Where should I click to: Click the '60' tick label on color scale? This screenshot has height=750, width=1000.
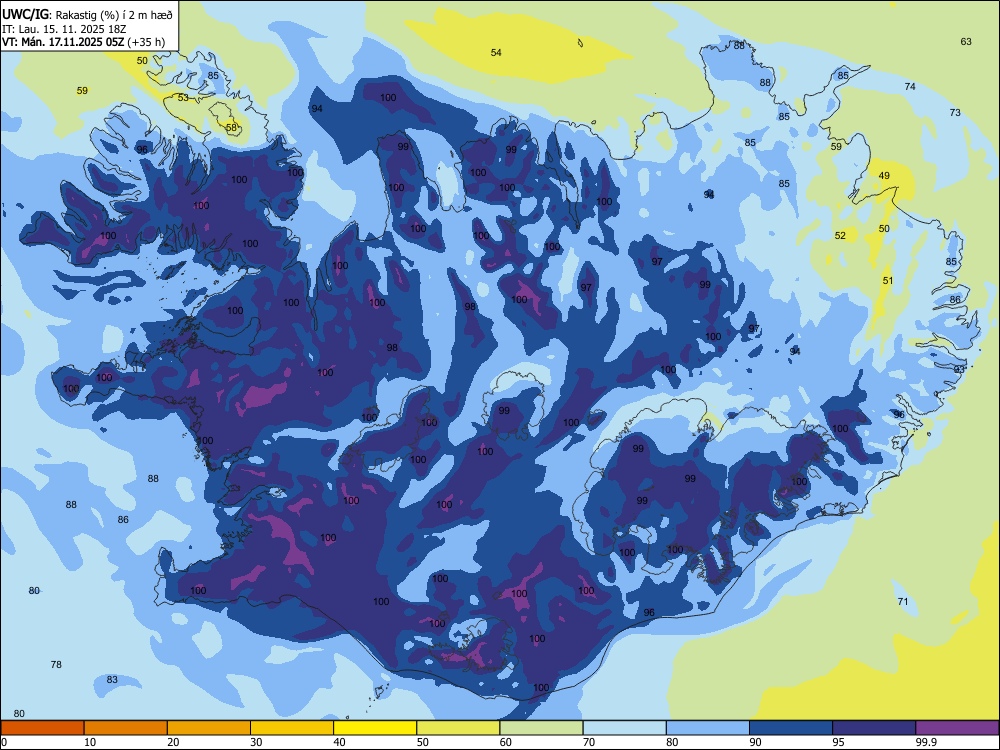point(506,742)
